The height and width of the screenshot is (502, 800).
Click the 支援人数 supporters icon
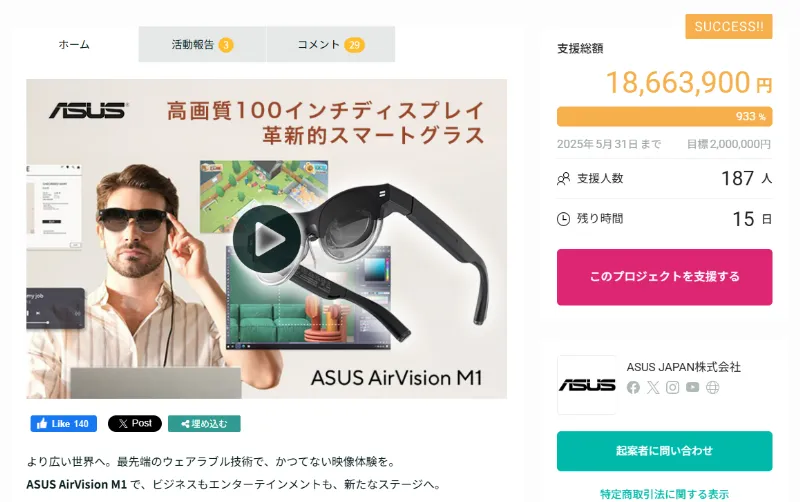point(563,179)
